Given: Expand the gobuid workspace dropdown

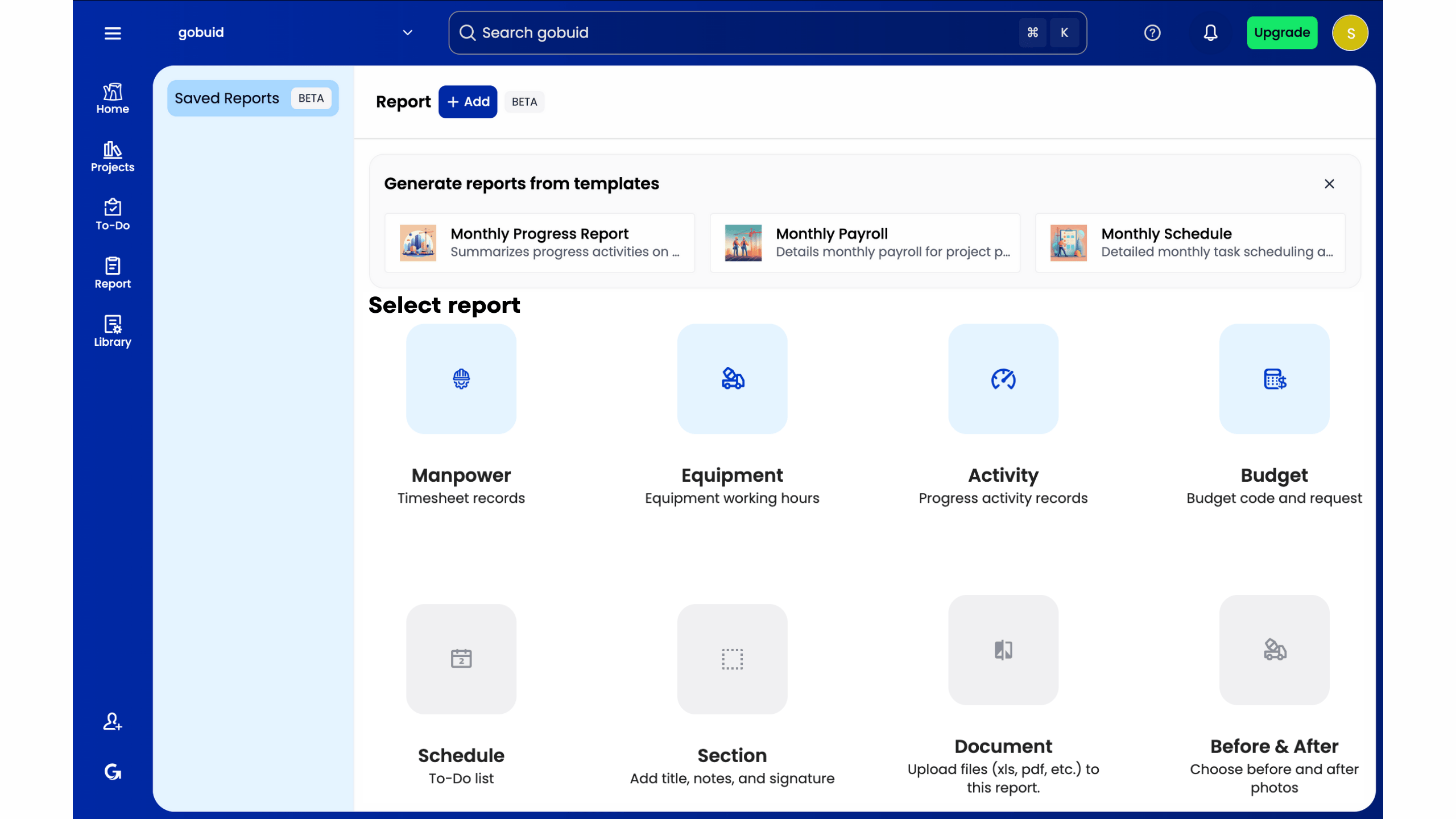Looking at the screenshot, I should click(x=407, y=33).
